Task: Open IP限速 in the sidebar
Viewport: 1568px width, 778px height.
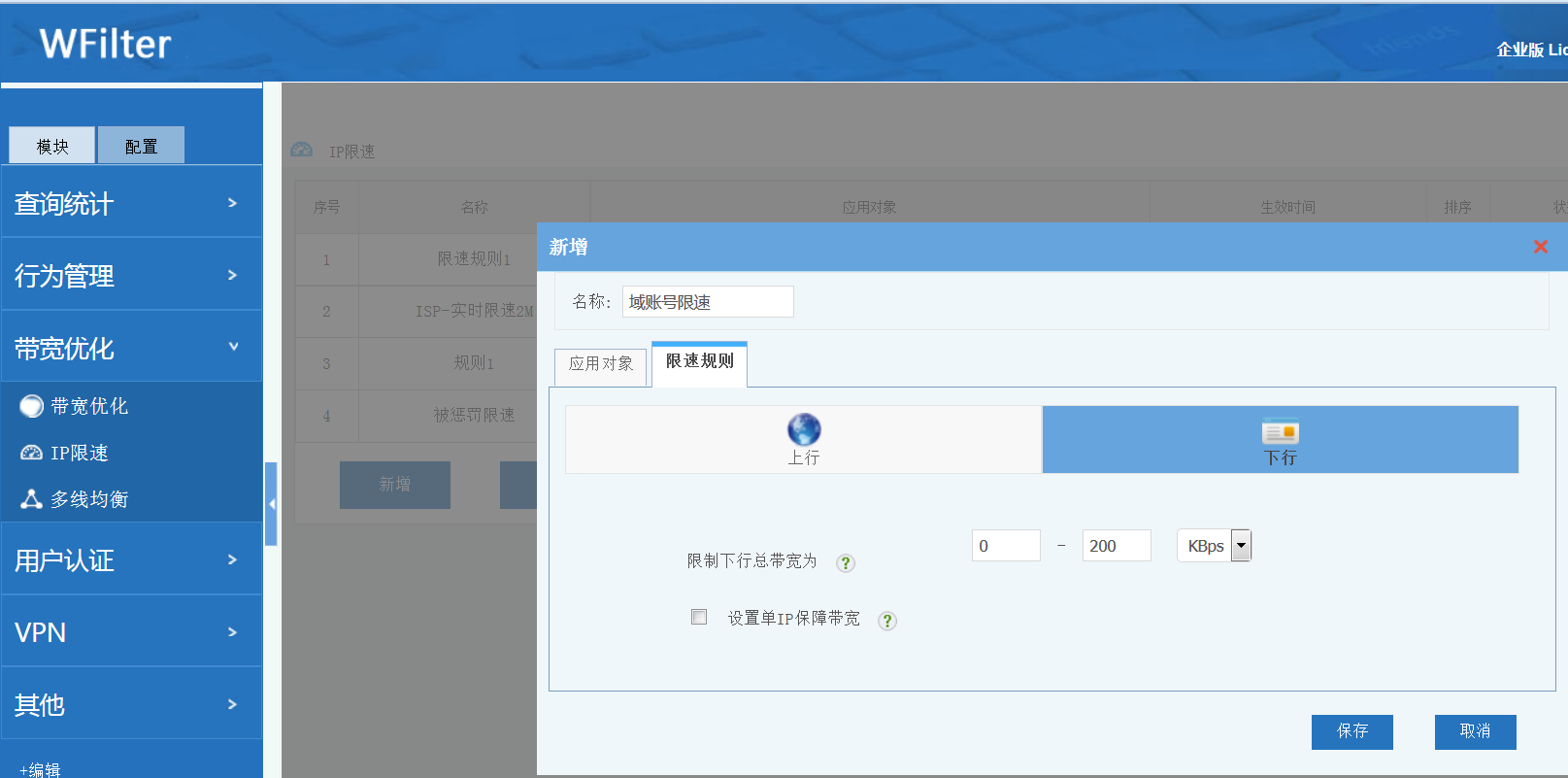Action: [x=79, y=453]
